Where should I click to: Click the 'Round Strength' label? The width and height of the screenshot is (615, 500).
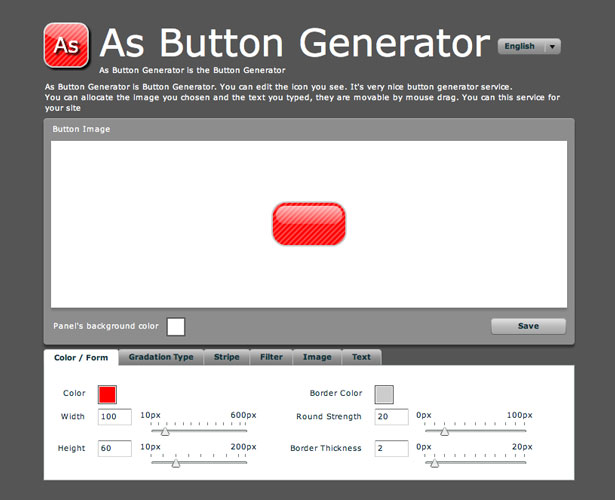click(x=329, y=416)
